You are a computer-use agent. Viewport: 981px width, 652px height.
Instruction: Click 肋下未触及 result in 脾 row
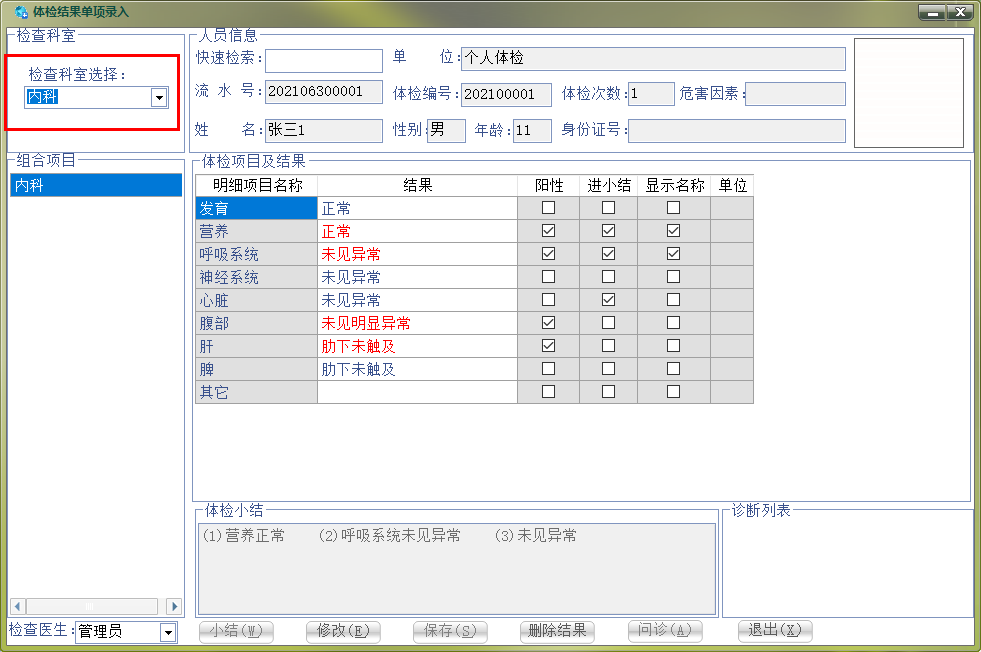pos(417,369)
